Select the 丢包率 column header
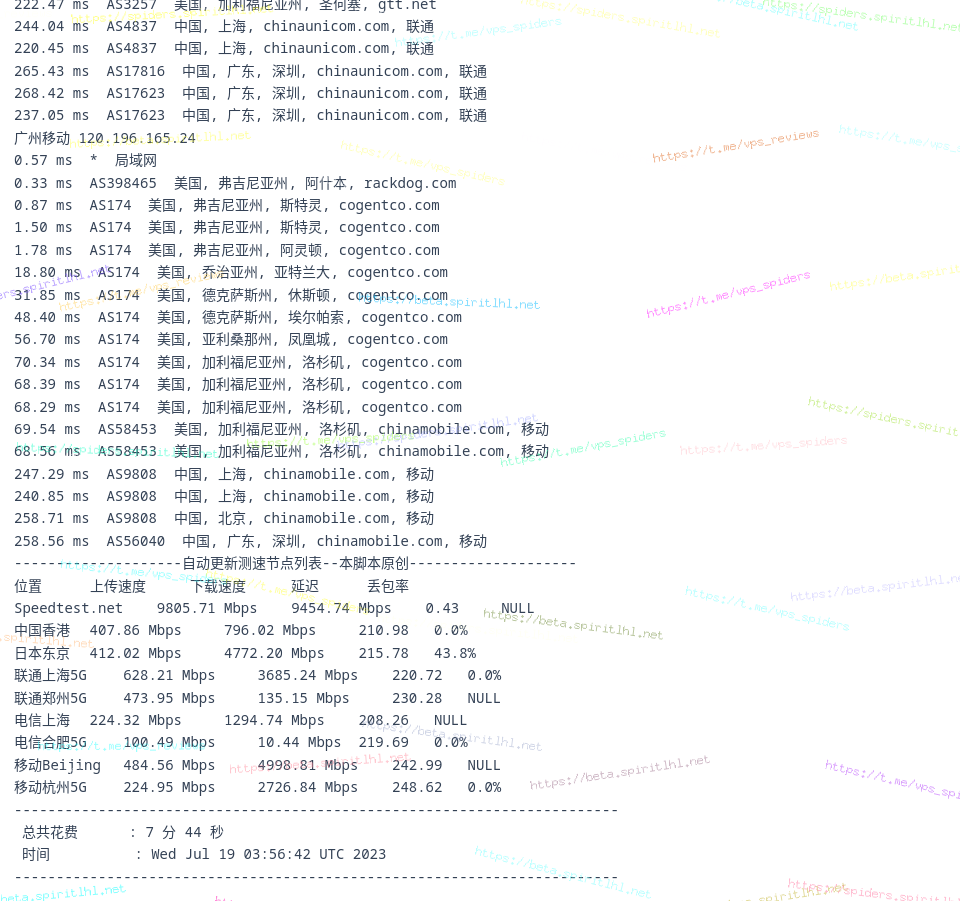This screenshot has width=960, height=901. tap(388, 586)
